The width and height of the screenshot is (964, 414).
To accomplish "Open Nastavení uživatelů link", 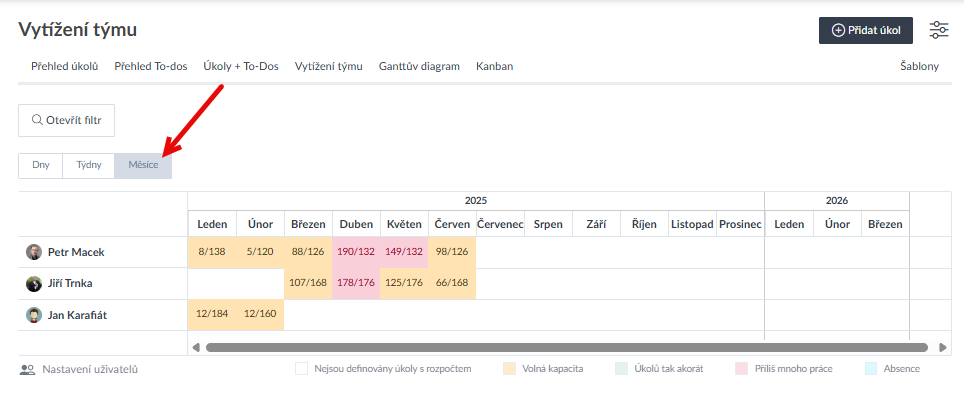I will [89, 369].
